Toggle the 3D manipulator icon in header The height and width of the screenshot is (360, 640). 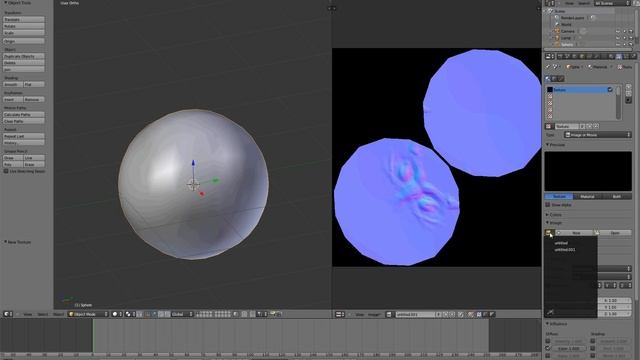pyautogui.click(x=147, y=314)
